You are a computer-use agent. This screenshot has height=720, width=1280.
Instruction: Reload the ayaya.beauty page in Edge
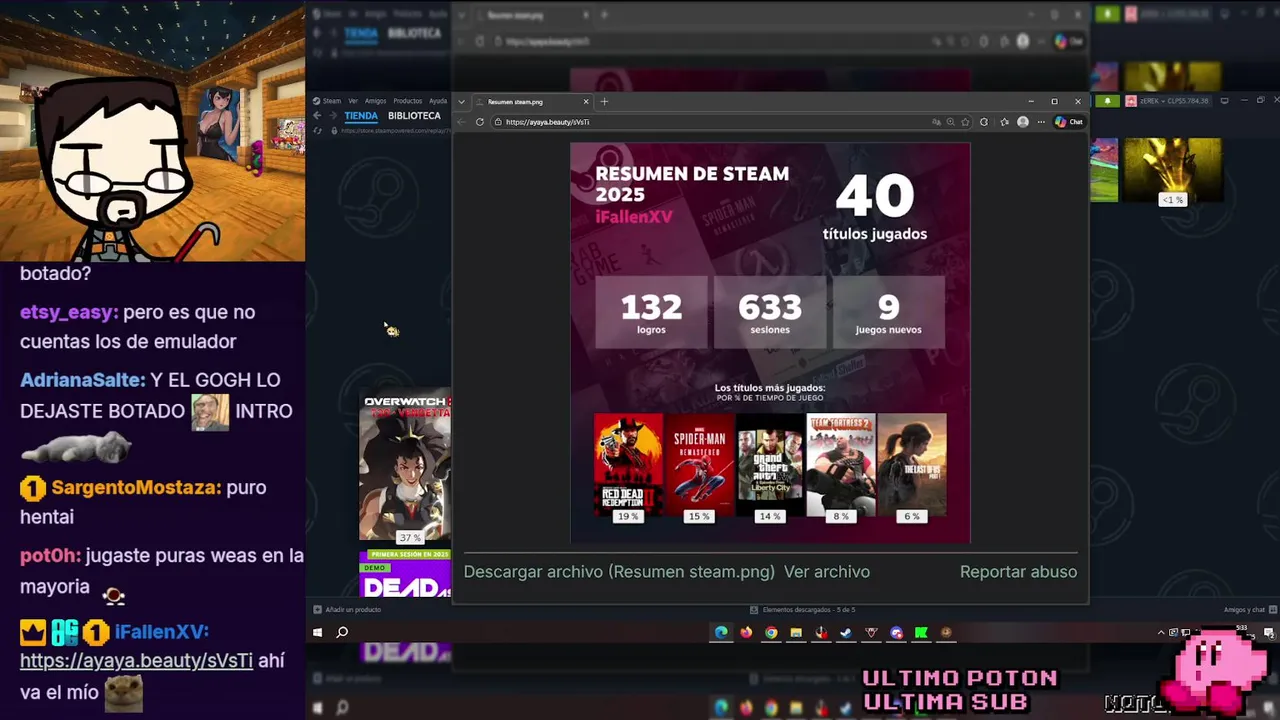(x=480, y=122)
